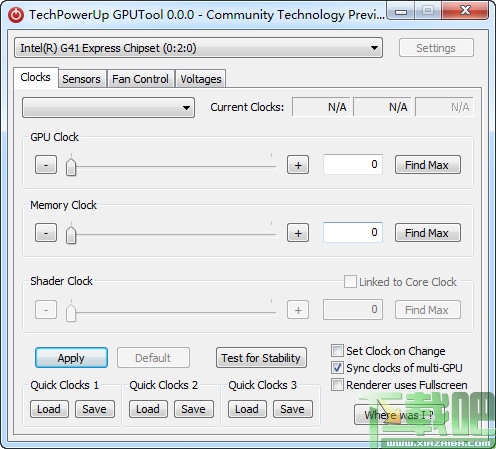This screenshot has height=449, width=496.
Task: Enable Set Clock on Change checkbox
Action: point(337,351)
